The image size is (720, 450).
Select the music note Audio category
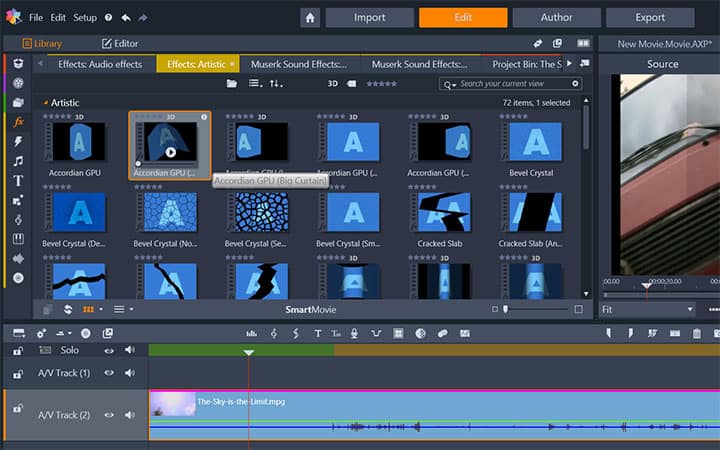pos(18,161)
